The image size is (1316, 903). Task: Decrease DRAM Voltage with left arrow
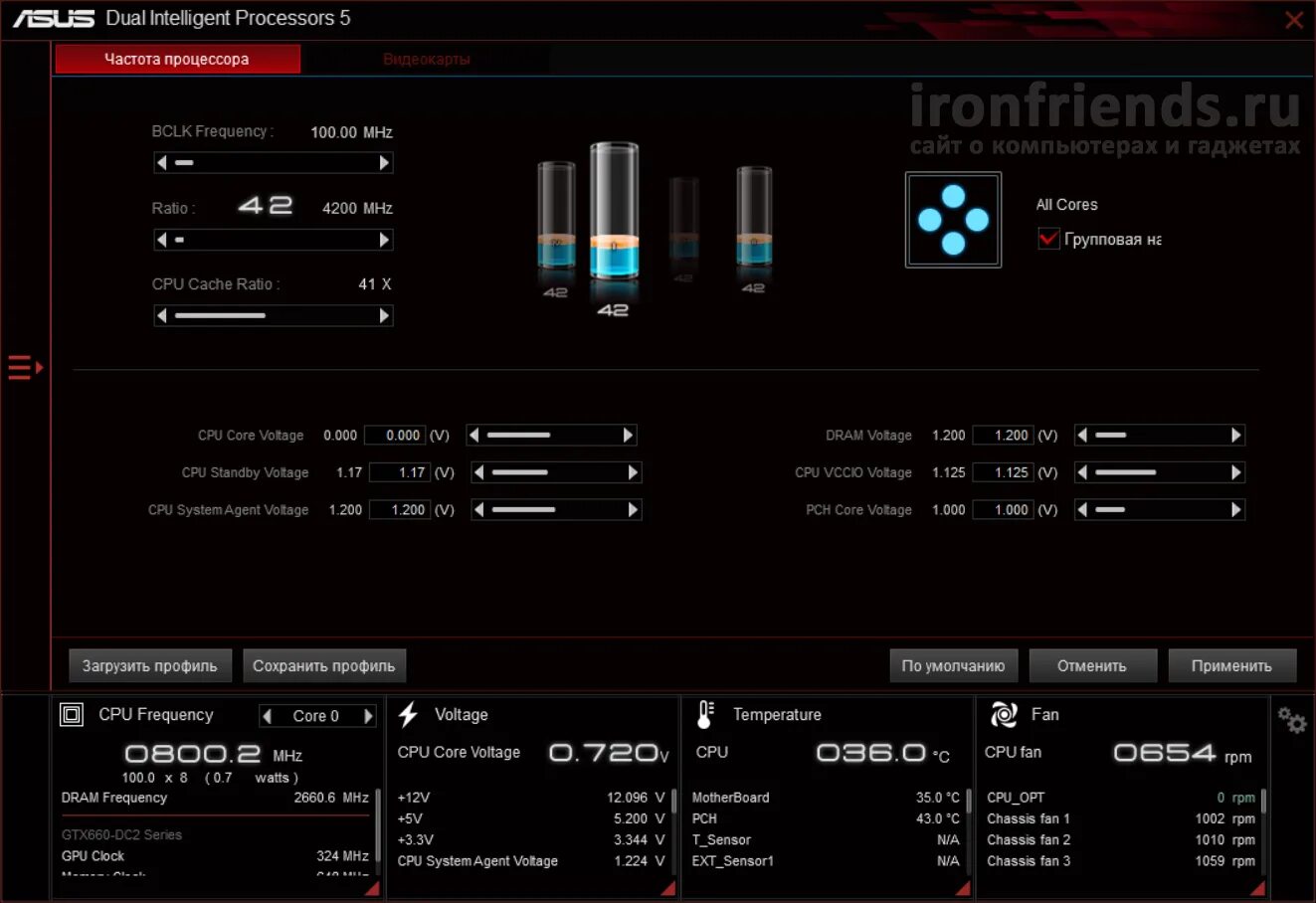1082,435
